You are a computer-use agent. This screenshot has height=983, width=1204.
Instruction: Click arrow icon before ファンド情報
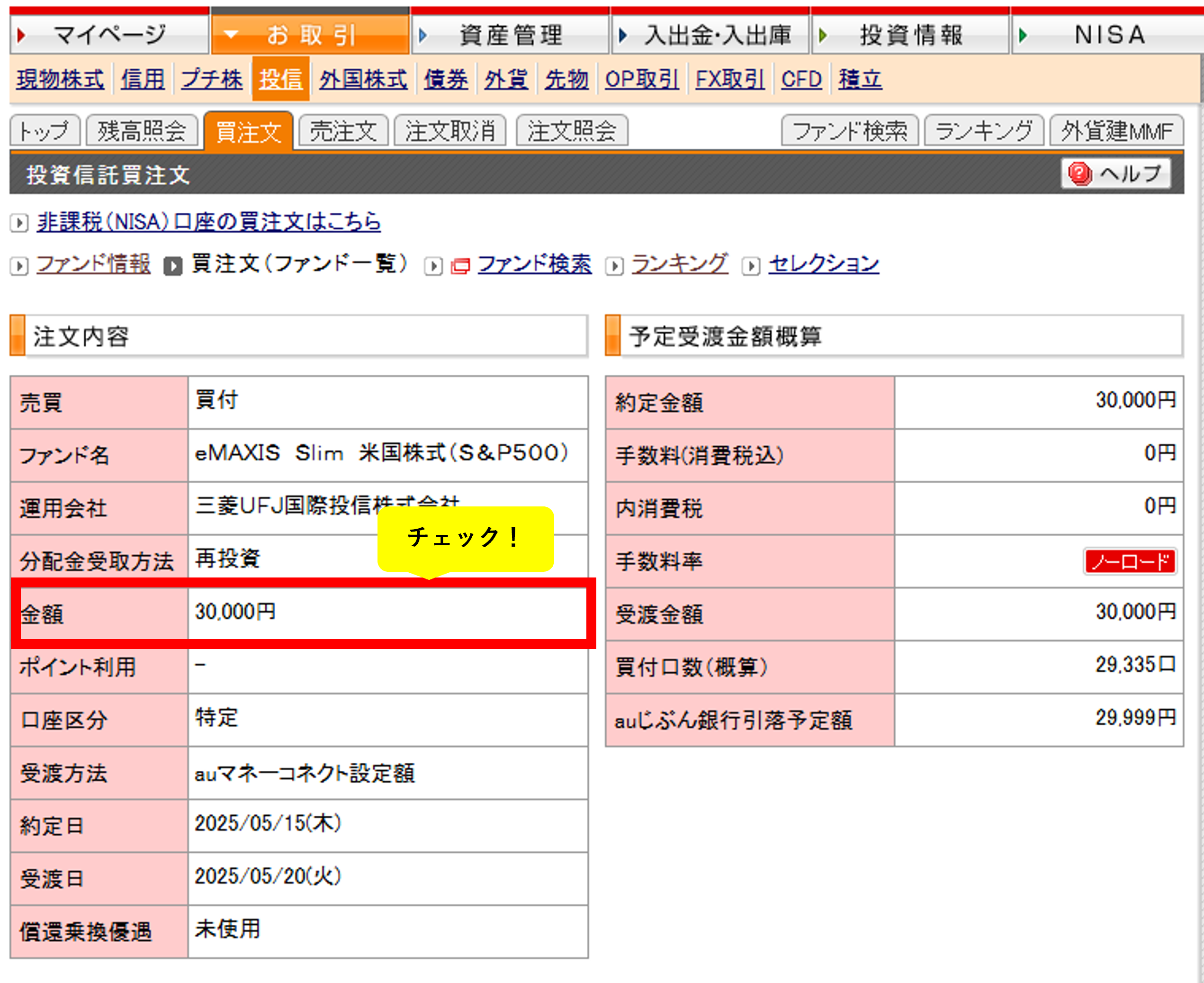pyautogui.click(x=18, y=266)
